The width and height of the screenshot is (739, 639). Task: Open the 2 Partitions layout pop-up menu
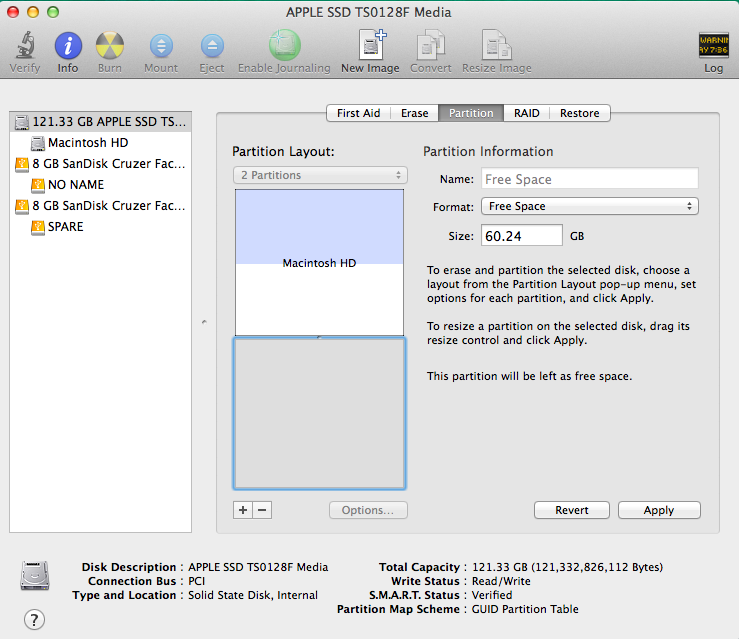click(320, 175)
